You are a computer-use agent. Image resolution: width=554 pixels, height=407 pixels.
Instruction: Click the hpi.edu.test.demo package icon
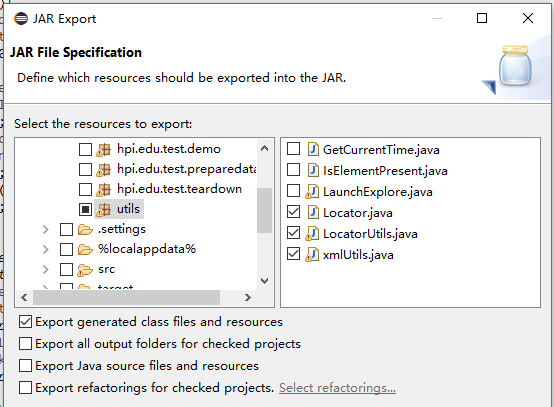click(103, 149)
